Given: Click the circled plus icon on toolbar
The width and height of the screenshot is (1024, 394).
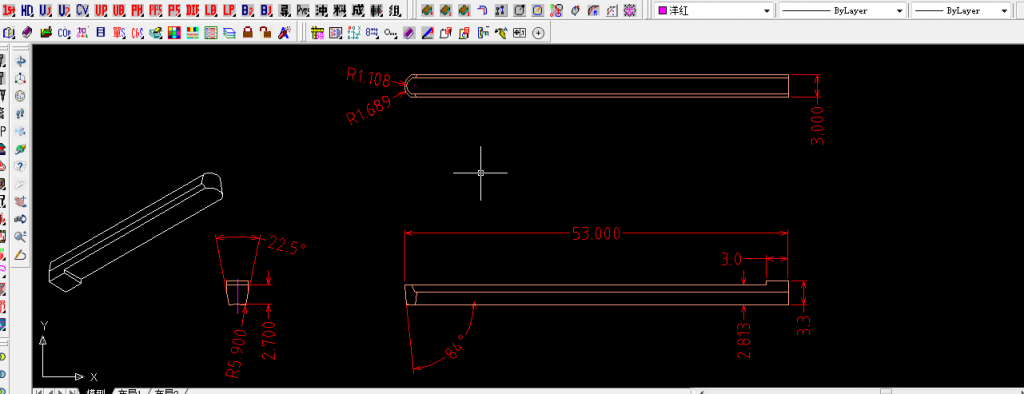Looking at the screenshot, I should (538, 33).
